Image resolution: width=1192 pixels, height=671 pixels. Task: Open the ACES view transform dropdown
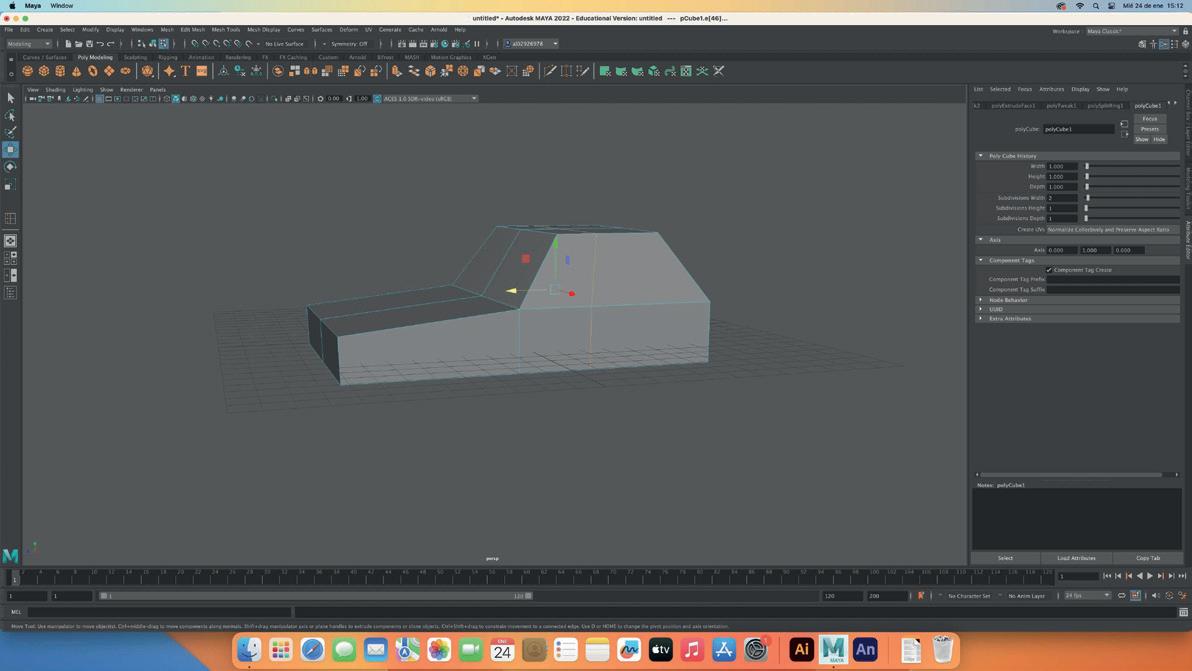[x=430, y=99]
